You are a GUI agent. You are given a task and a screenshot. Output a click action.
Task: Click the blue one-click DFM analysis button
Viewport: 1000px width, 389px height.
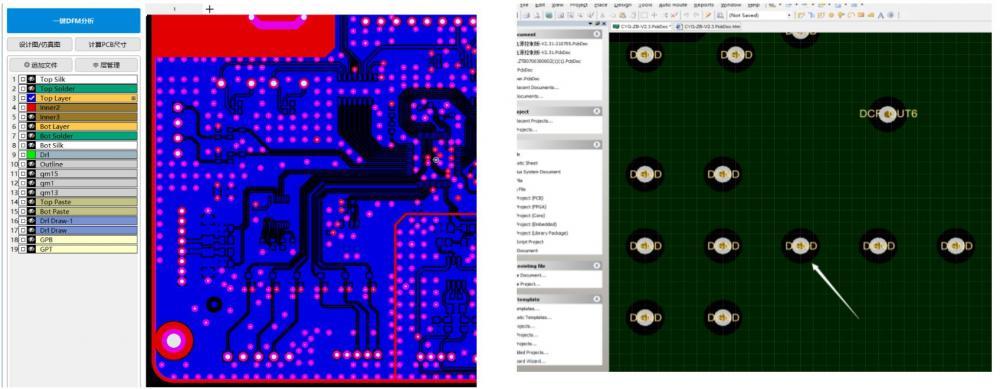73,21
